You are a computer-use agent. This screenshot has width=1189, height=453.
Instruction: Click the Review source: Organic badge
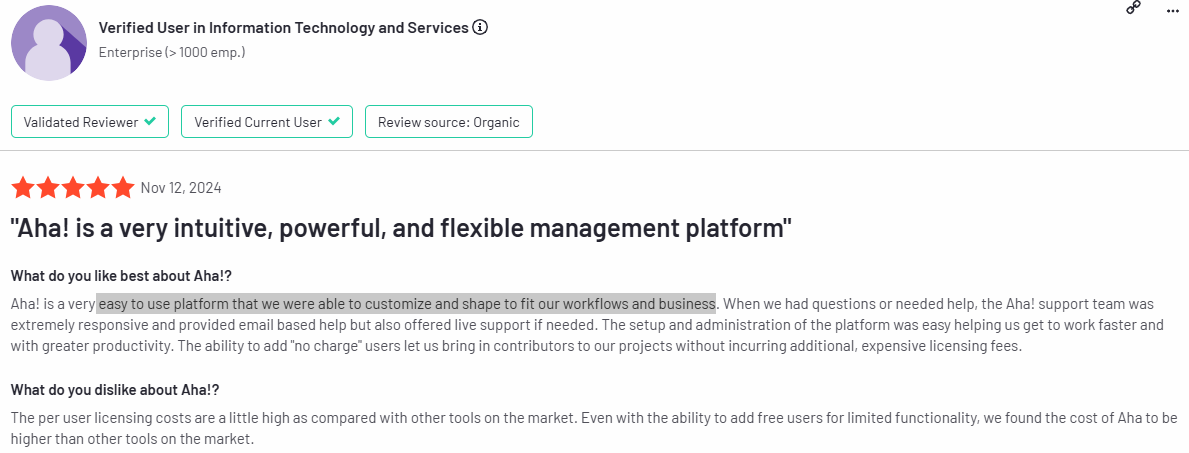tap(449, 121)
